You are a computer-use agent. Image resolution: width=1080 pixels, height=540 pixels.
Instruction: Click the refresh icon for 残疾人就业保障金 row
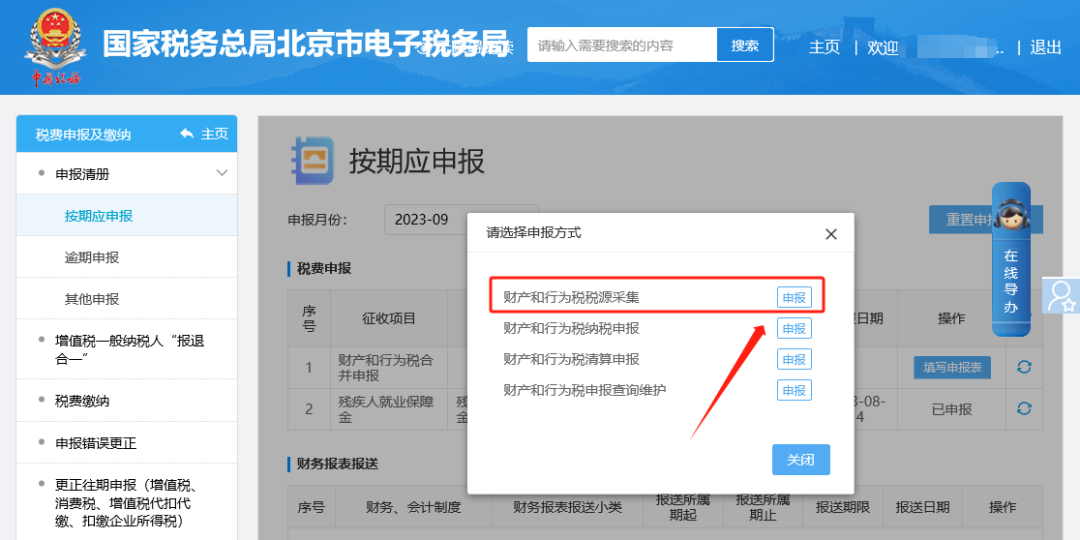click(x=1024, y=408)
